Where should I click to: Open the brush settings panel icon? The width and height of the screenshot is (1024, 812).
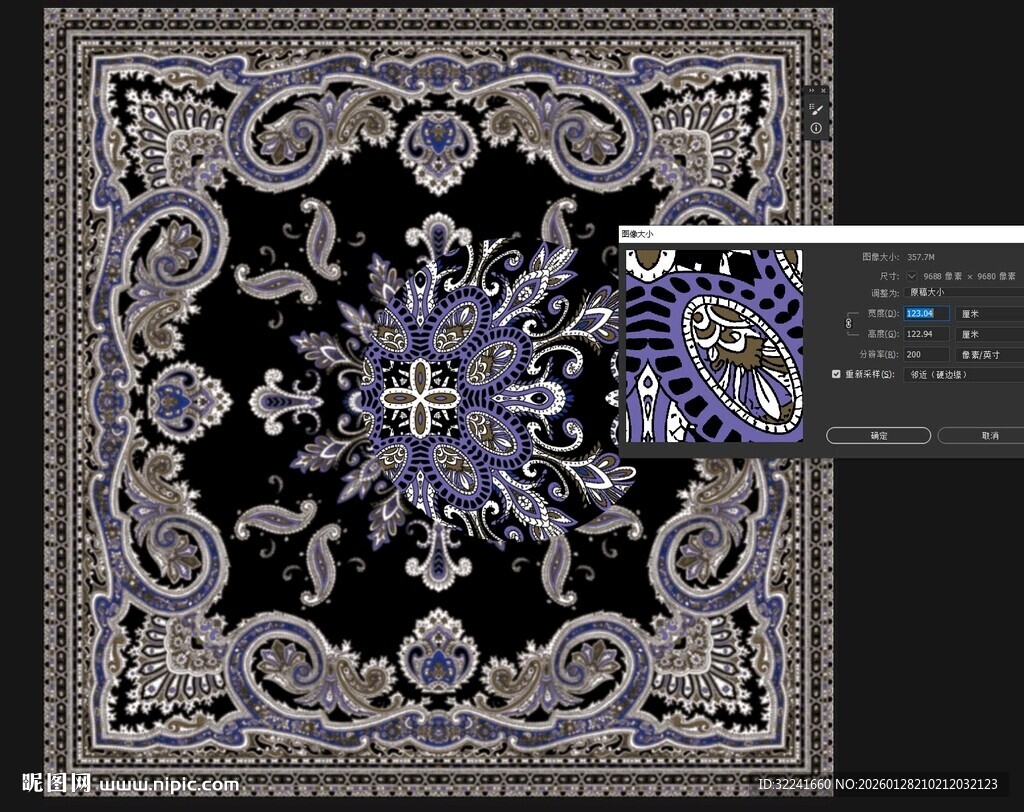coord(816,110)
